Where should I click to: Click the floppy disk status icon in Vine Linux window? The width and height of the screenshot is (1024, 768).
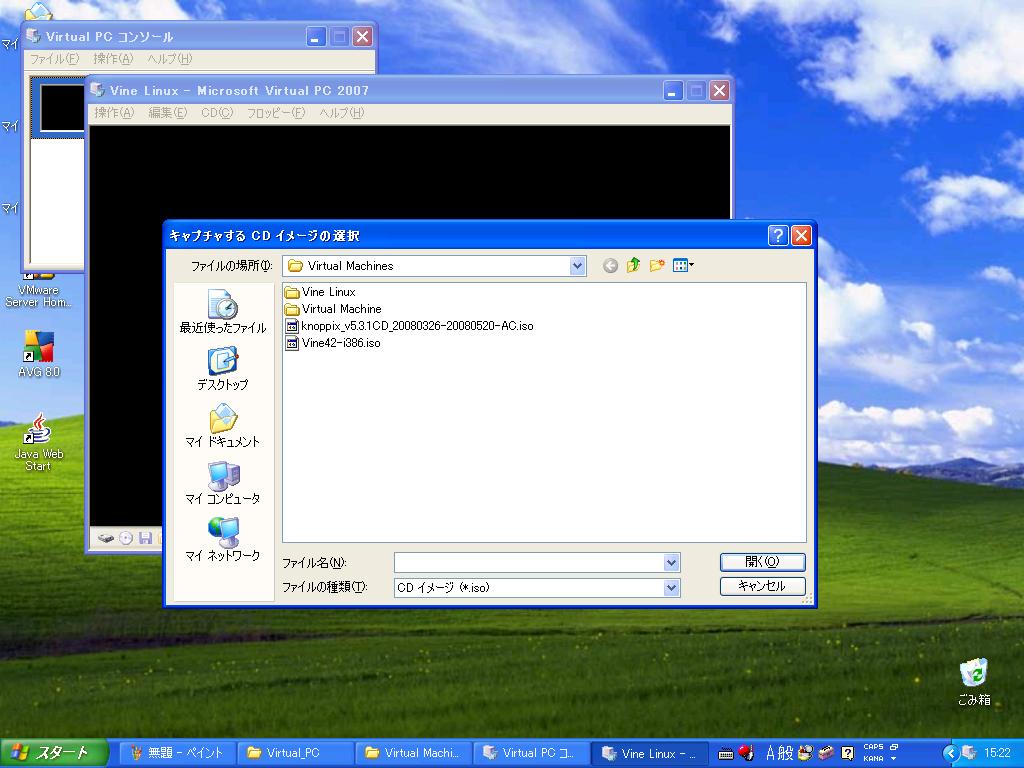[x=146, y=538]
